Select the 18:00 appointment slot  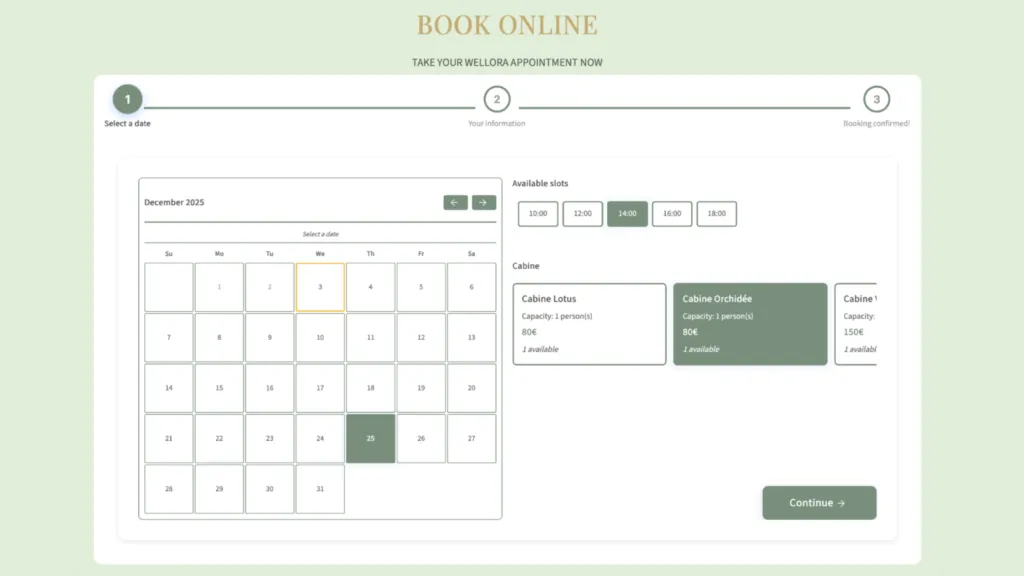pyautogui.click(x=716, y=213)
